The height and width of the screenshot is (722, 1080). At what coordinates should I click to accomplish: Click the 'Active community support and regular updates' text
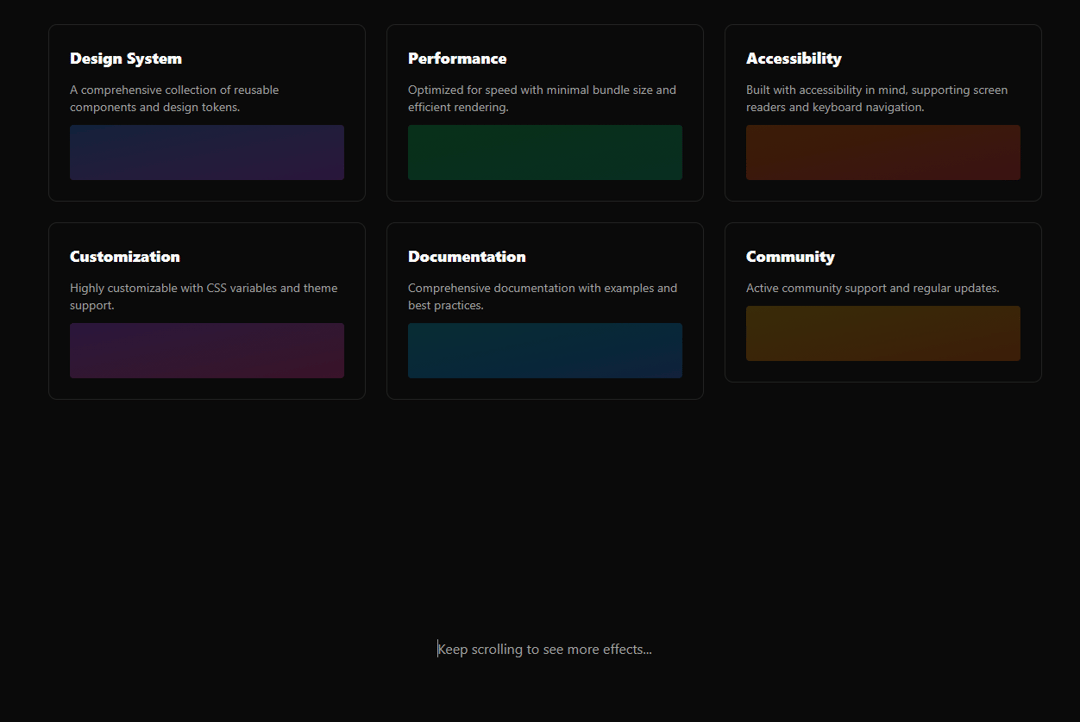(873, 288)
